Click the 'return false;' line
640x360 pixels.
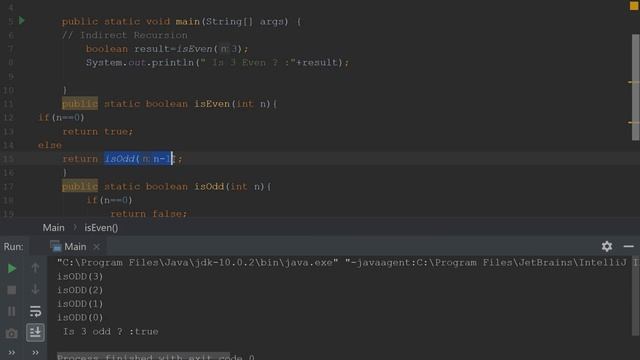(x=149, y=213)
